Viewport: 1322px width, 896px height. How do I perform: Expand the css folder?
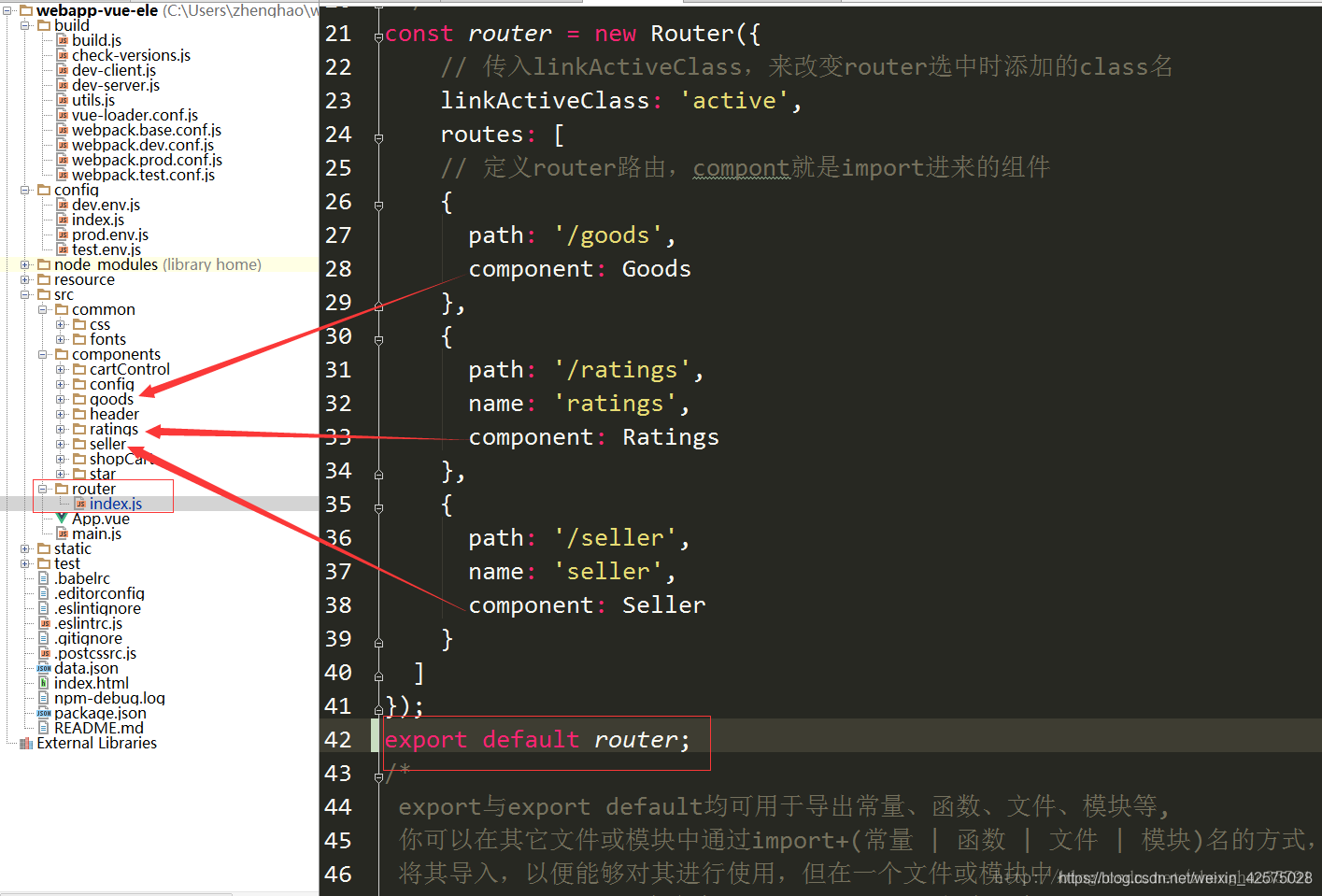(61, 324)
